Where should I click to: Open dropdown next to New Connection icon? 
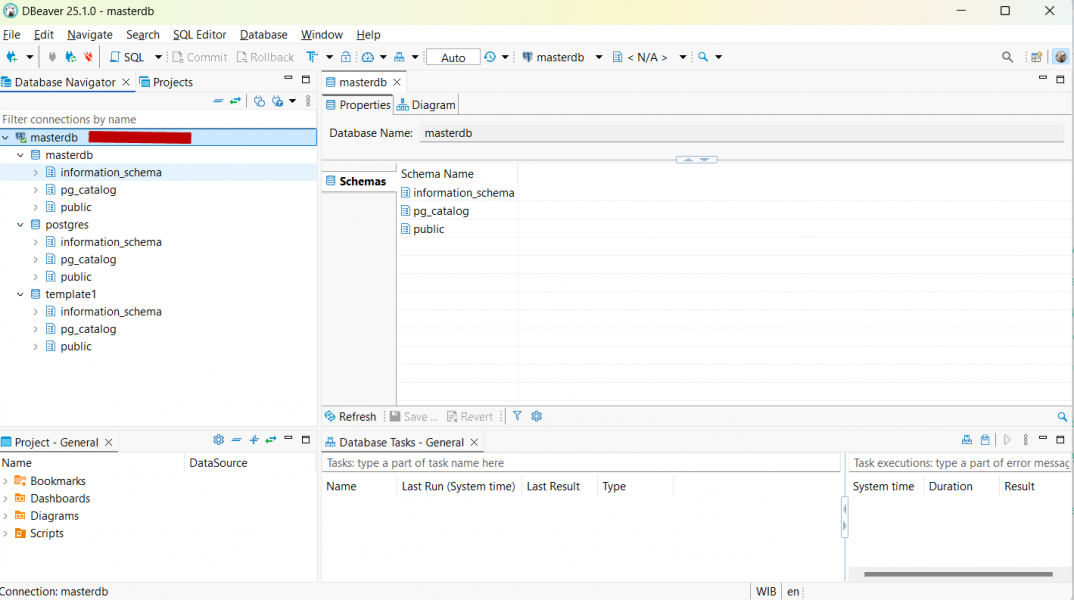tap(29, 57)
